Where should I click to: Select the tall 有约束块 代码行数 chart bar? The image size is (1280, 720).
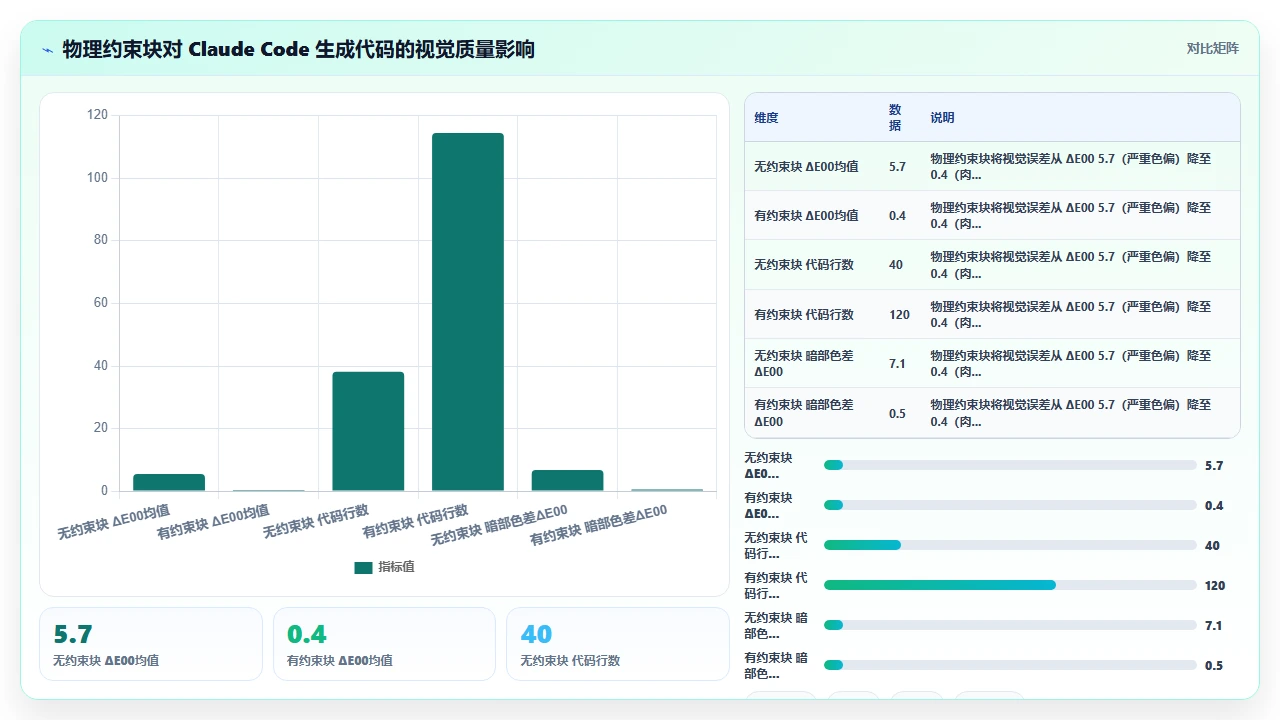468,312
